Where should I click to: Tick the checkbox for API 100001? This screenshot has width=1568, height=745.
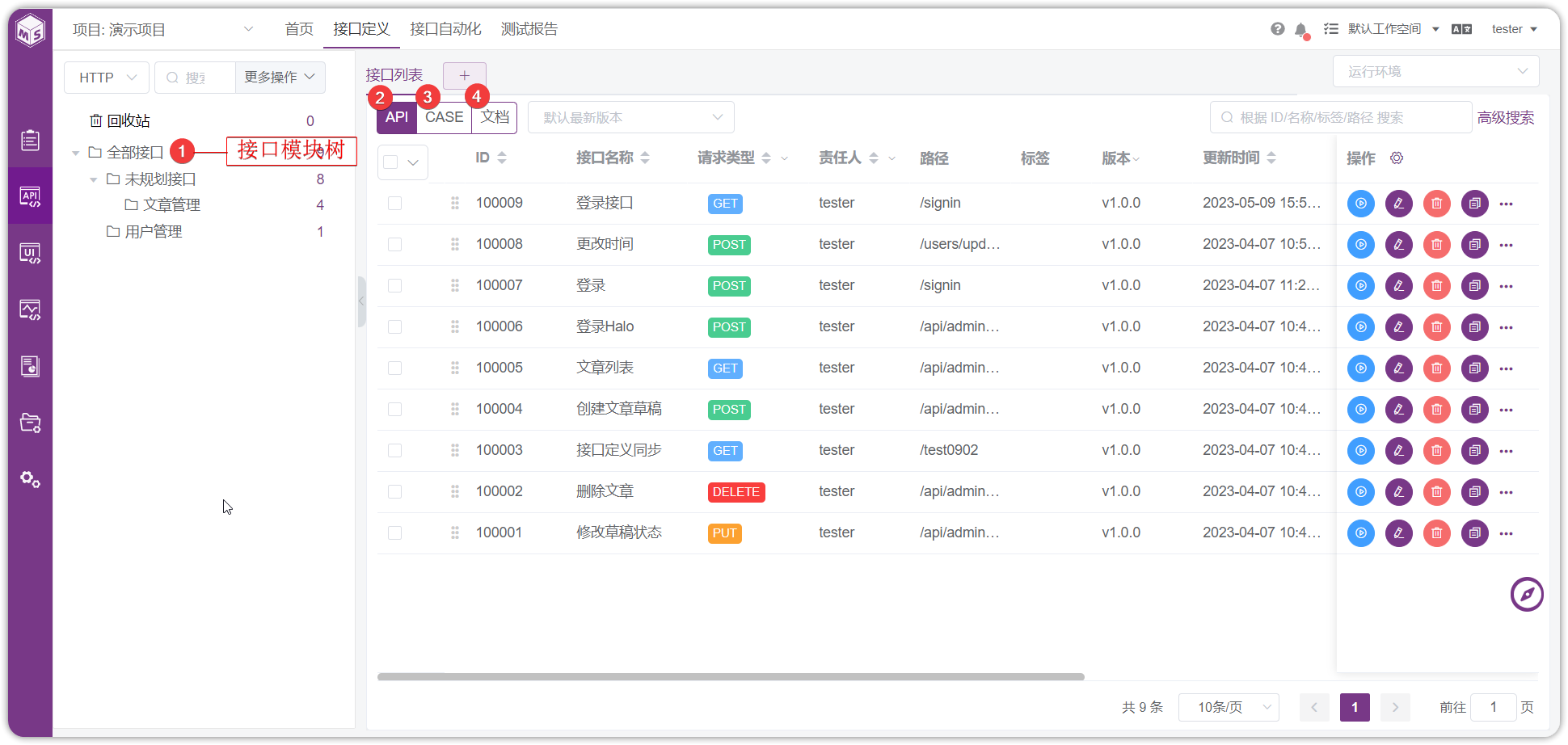coord(394,533)
